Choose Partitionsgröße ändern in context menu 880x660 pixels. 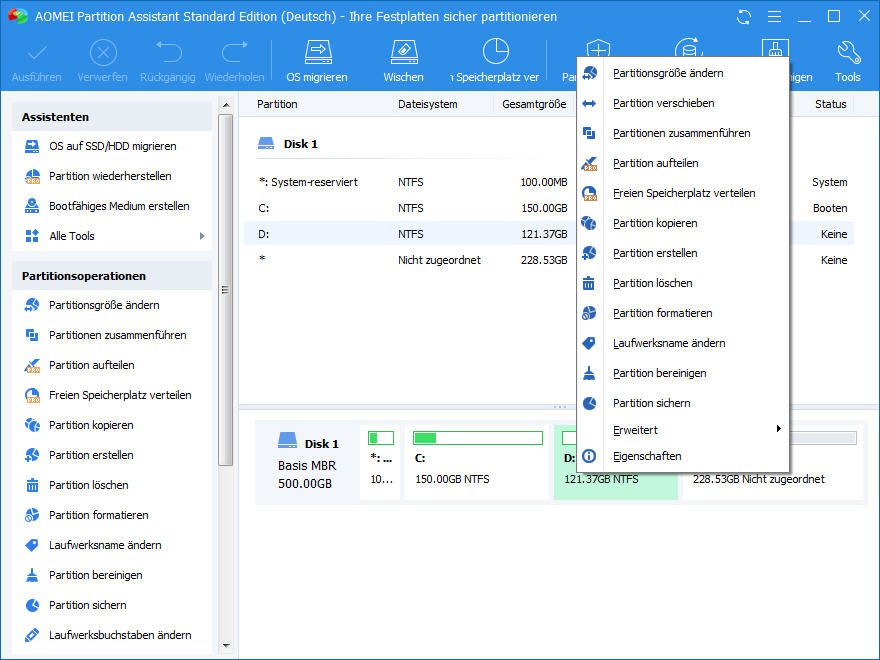(x=683, y=73)
